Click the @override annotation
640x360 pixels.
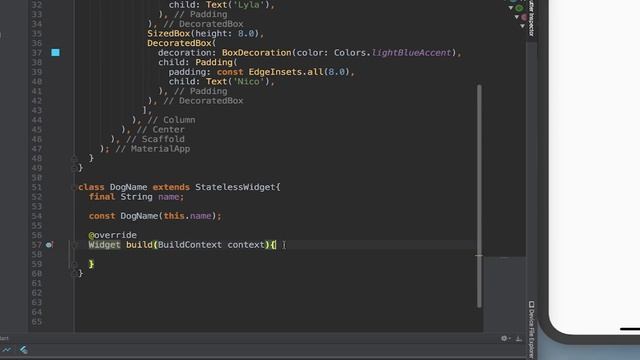113,235
